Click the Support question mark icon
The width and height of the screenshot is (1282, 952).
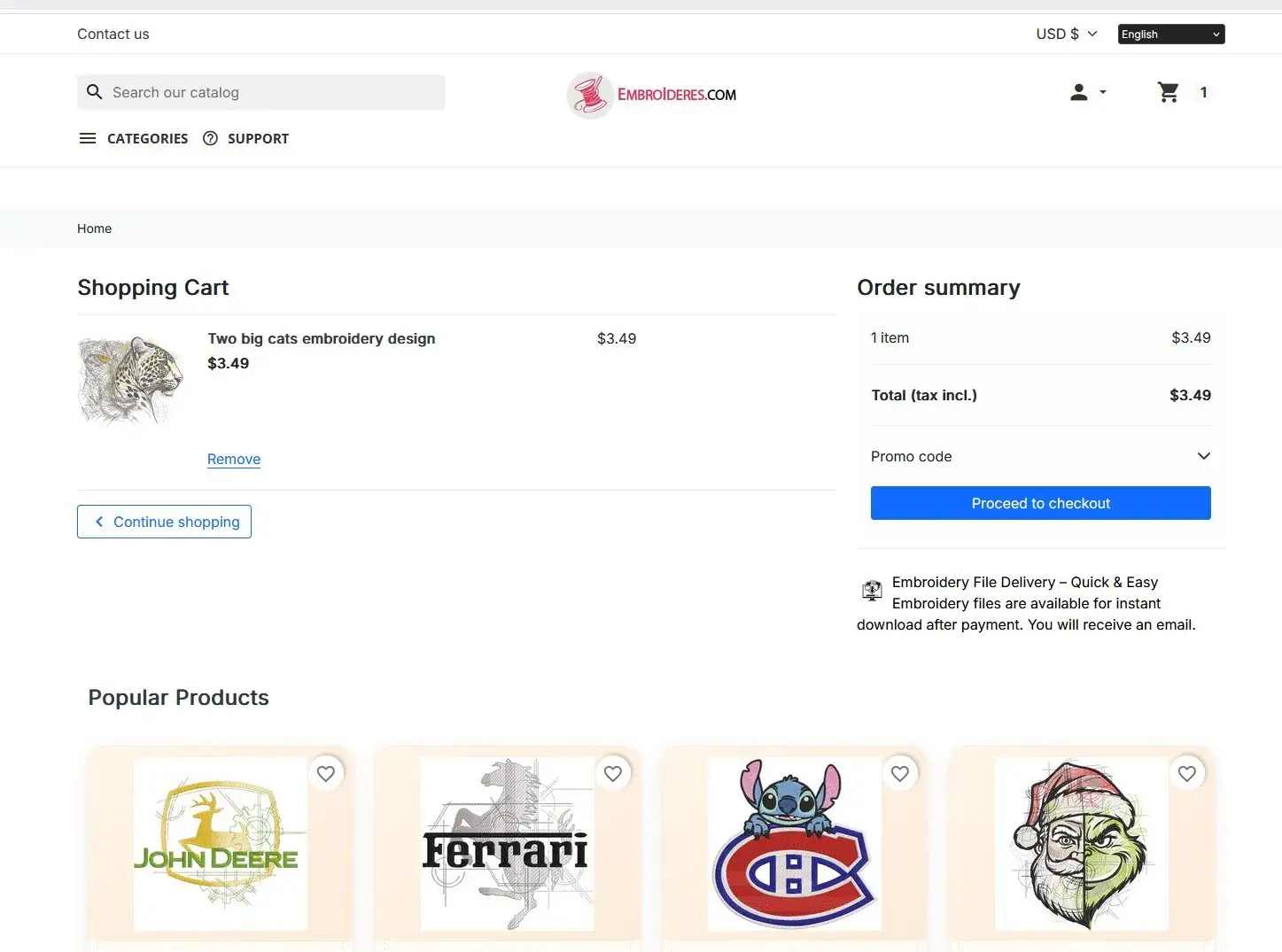(210, 138)
